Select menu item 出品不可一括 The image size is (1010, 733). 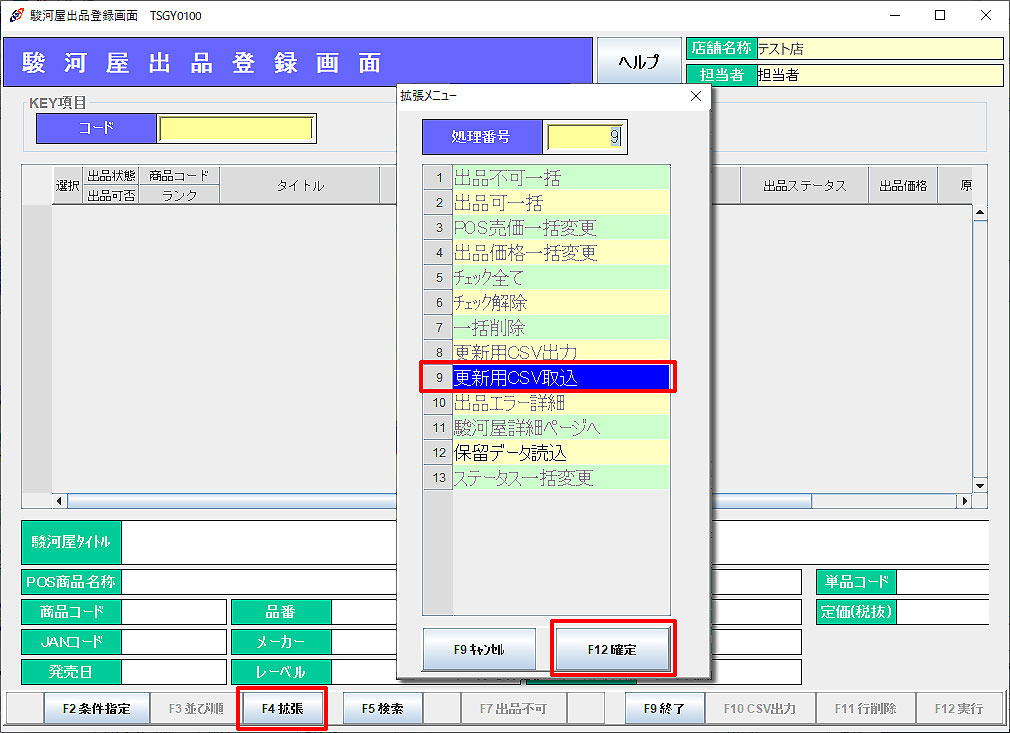point(560,178)
